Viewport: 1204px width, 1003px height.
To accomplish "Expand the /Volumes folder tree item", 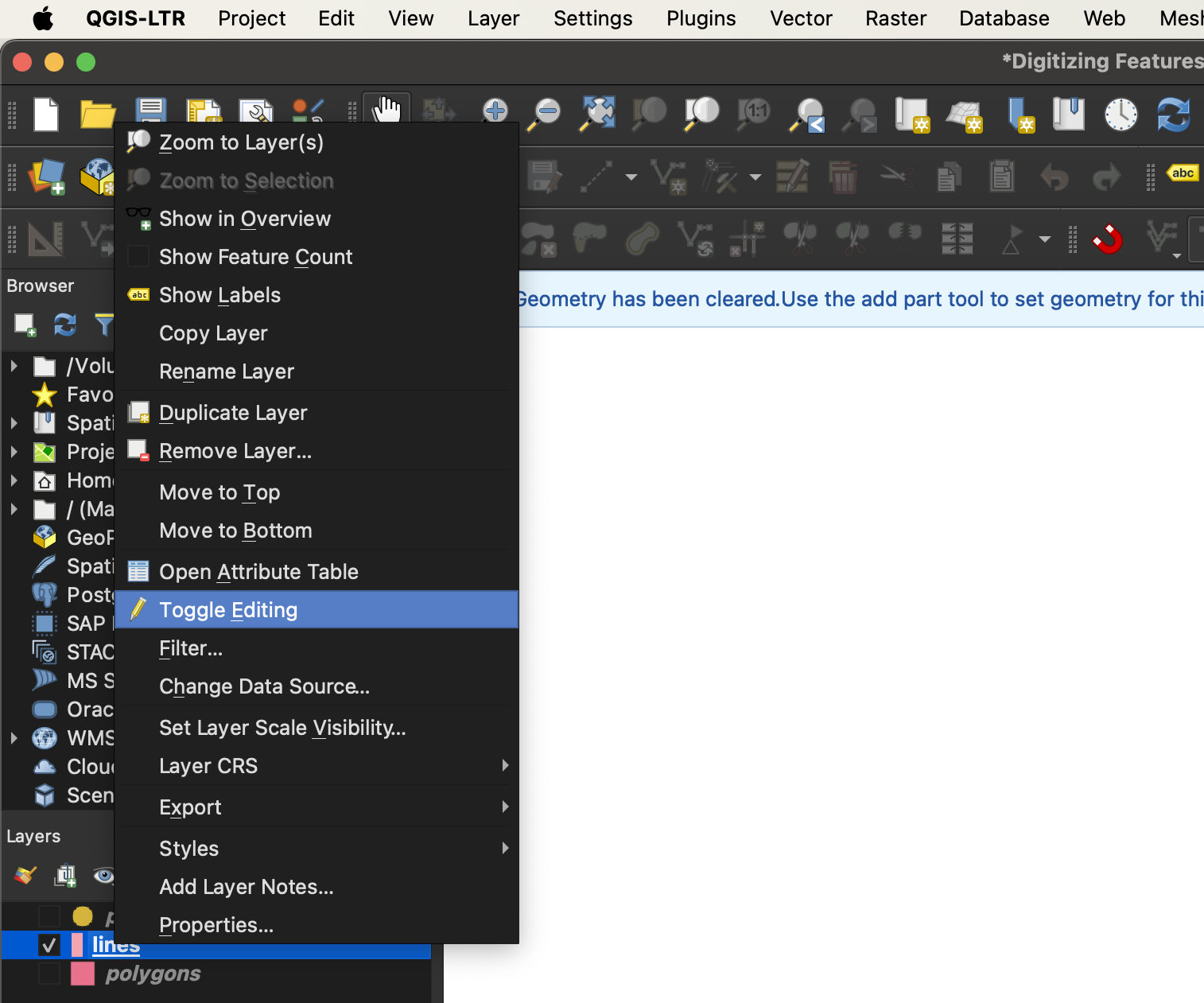I will (x=14, y=366).
